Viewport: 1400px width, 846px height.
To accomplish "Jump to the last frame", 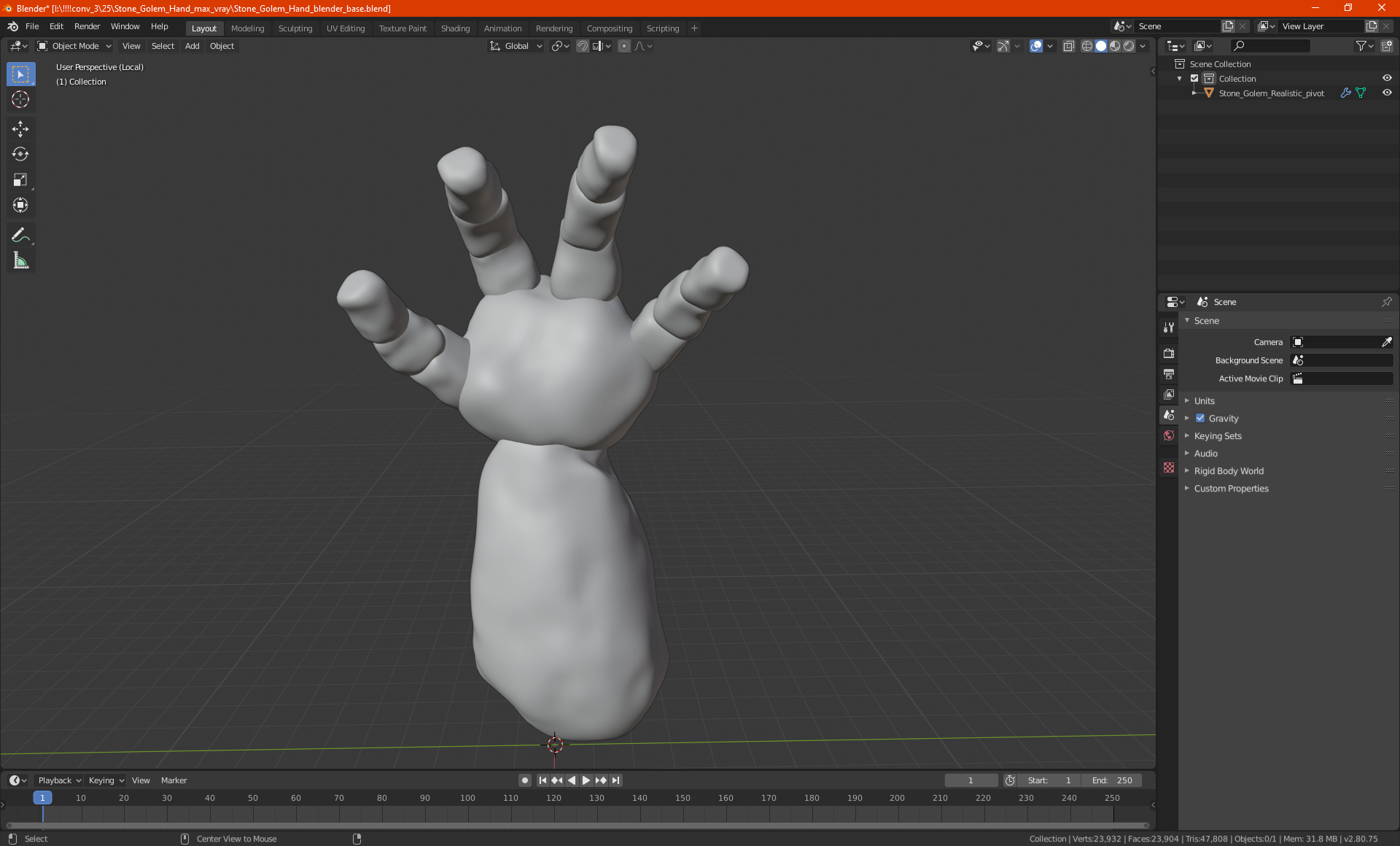I will (615, 780).
